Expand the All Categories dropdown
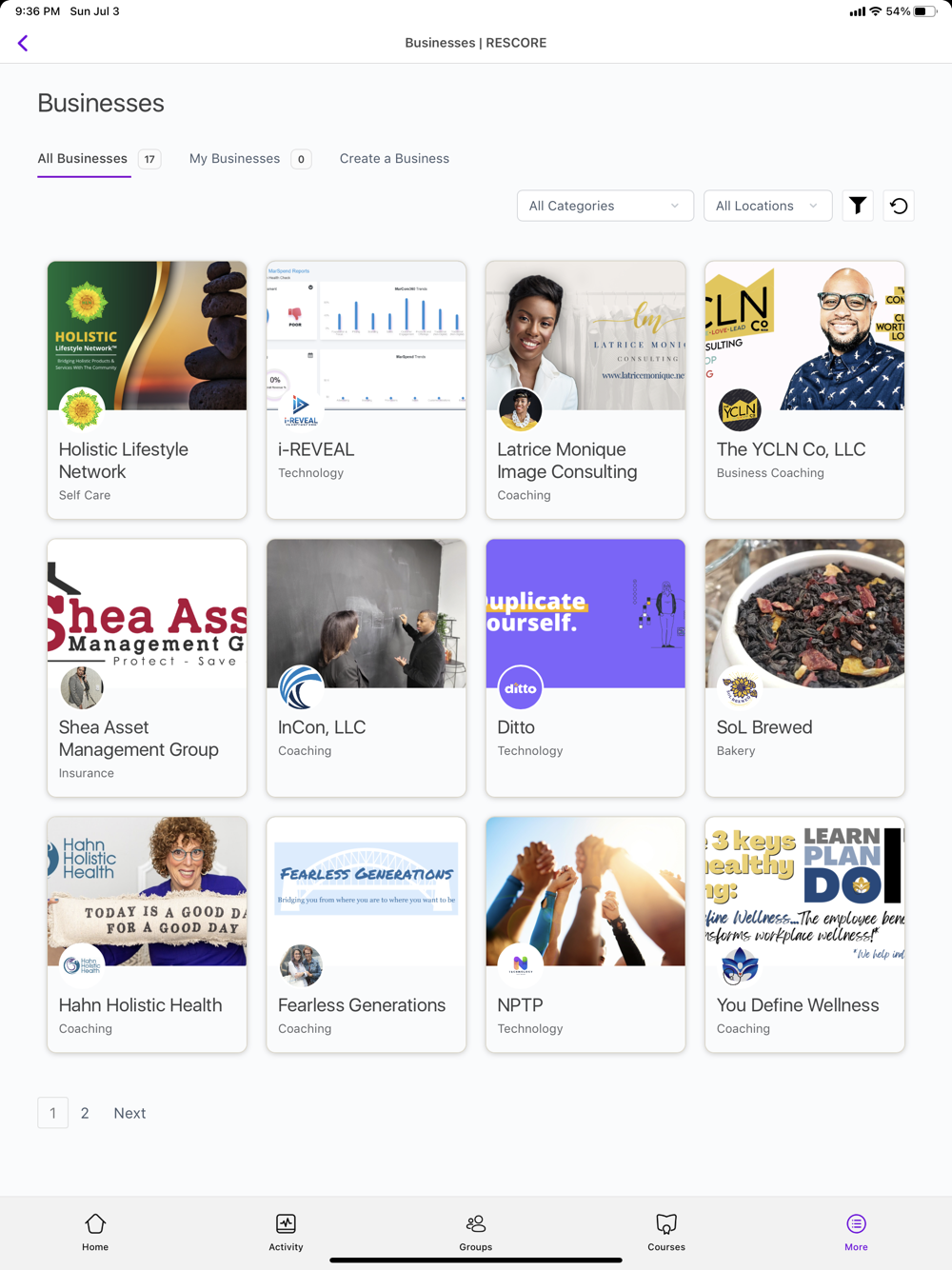Image resolution: width=952 pixels, height=1270 pixels. 605,206
